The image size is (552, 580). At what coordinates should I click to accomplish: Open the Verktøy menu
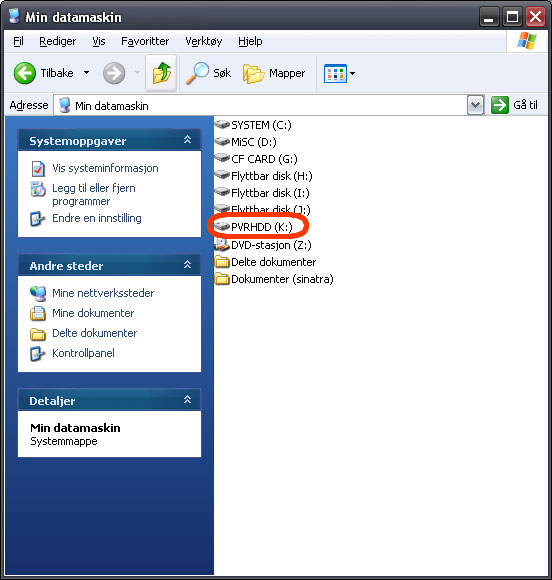(x=203, y=41)
